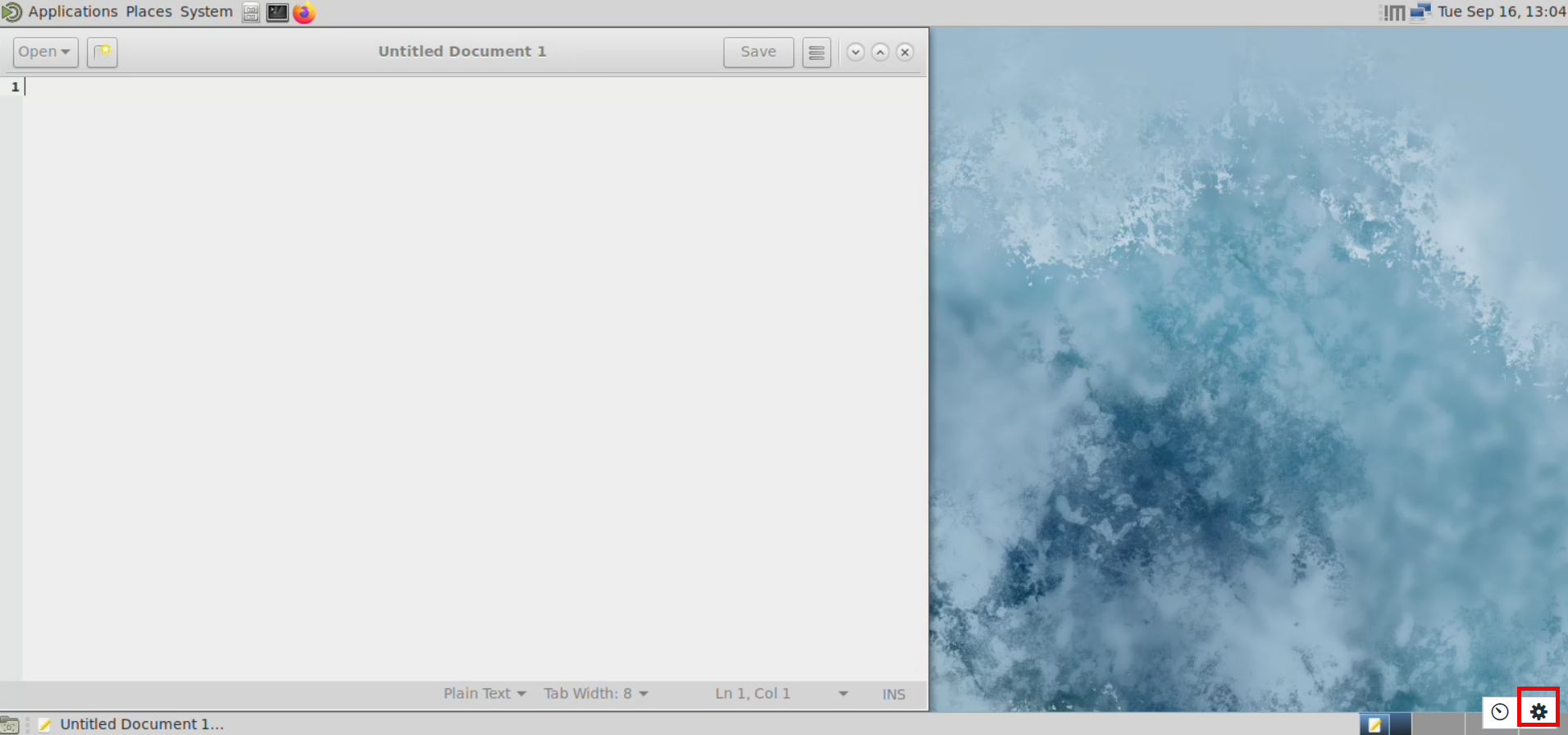The image size is (1568, 735).
Task: Launch the terminal from the top panel
Action: click(x=277, y=12)
